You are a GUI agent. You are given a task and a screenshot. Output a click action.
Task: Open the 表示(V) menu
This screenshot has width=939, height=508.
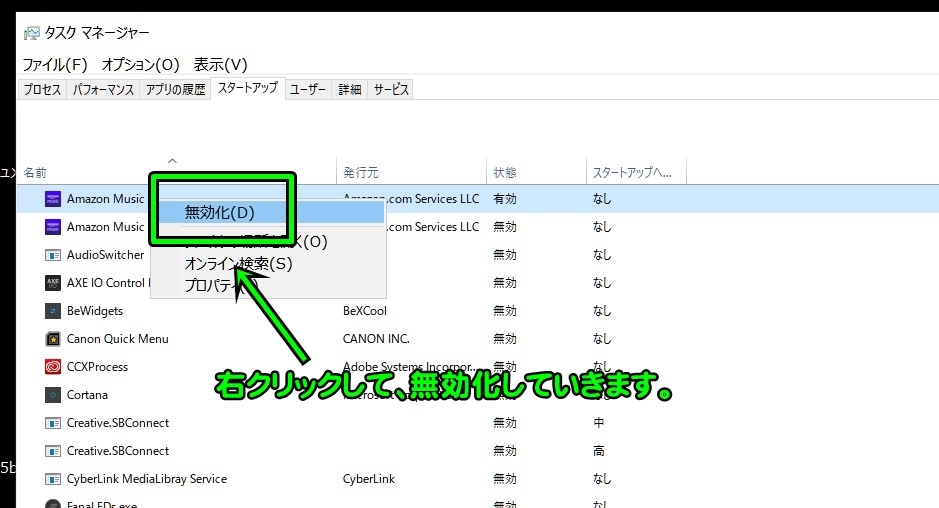(220, 64)
